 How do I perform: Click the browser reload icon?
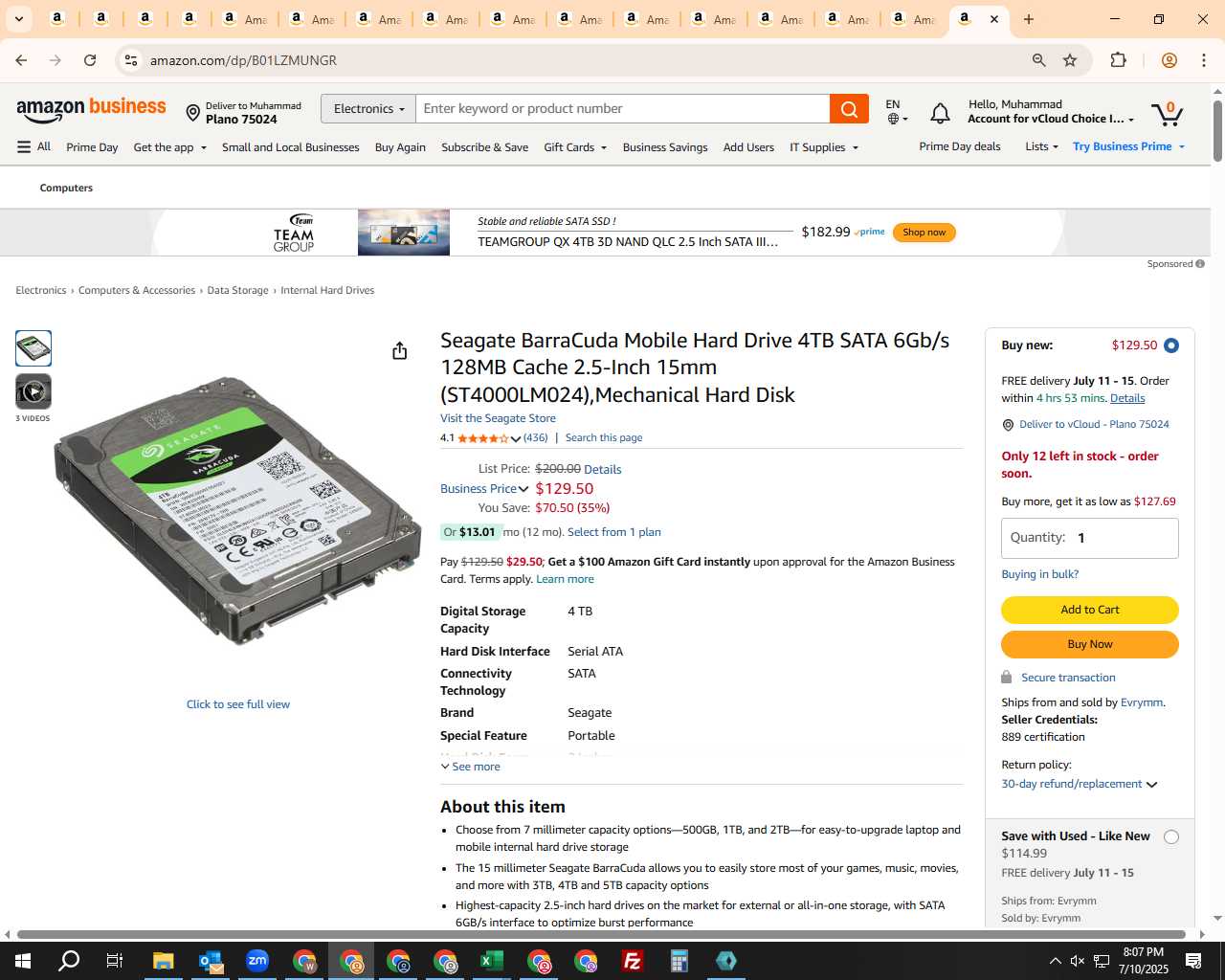point(90,60)
